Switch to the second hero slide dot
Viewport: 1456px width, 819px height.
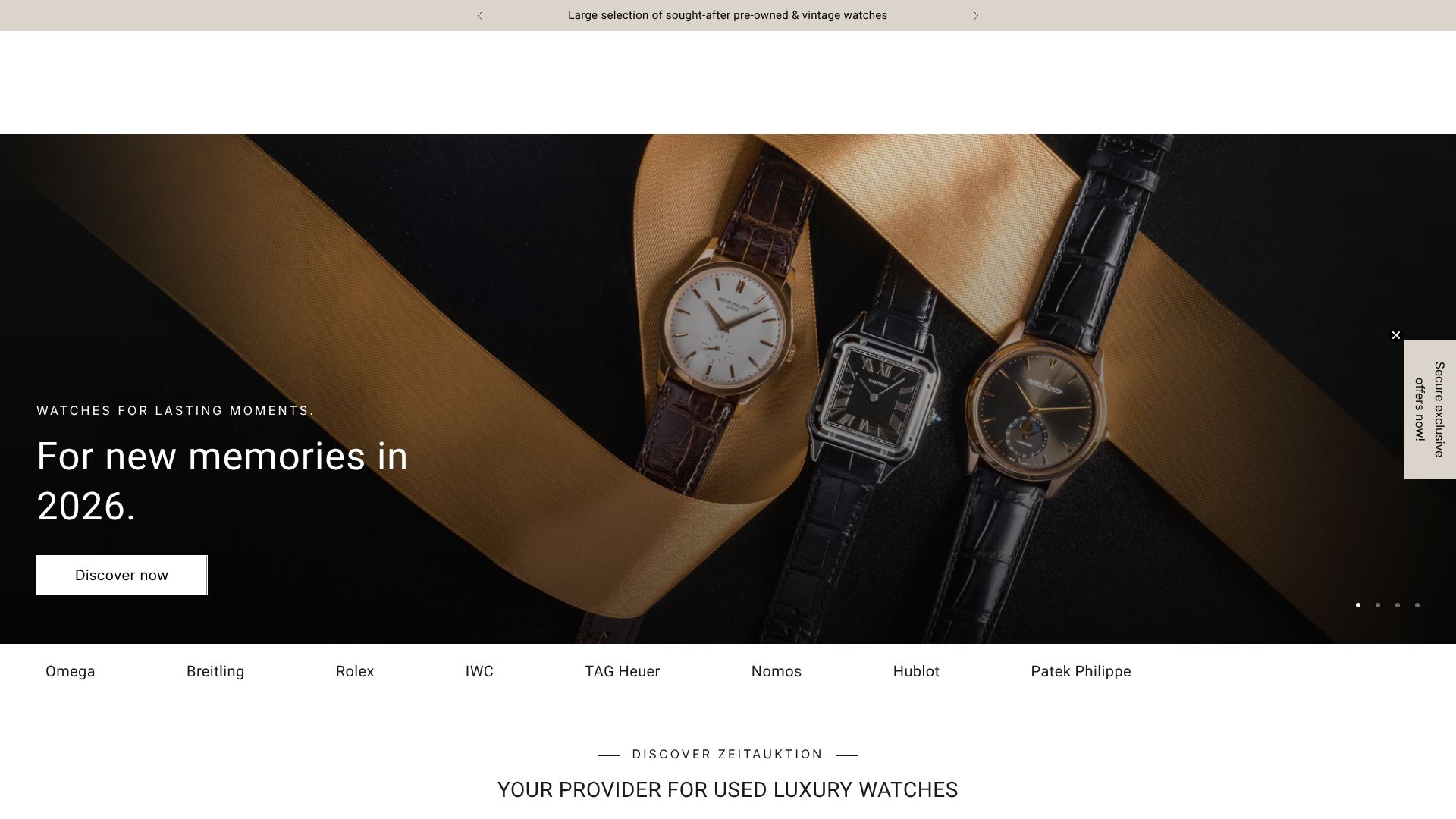coord(1378,605)
